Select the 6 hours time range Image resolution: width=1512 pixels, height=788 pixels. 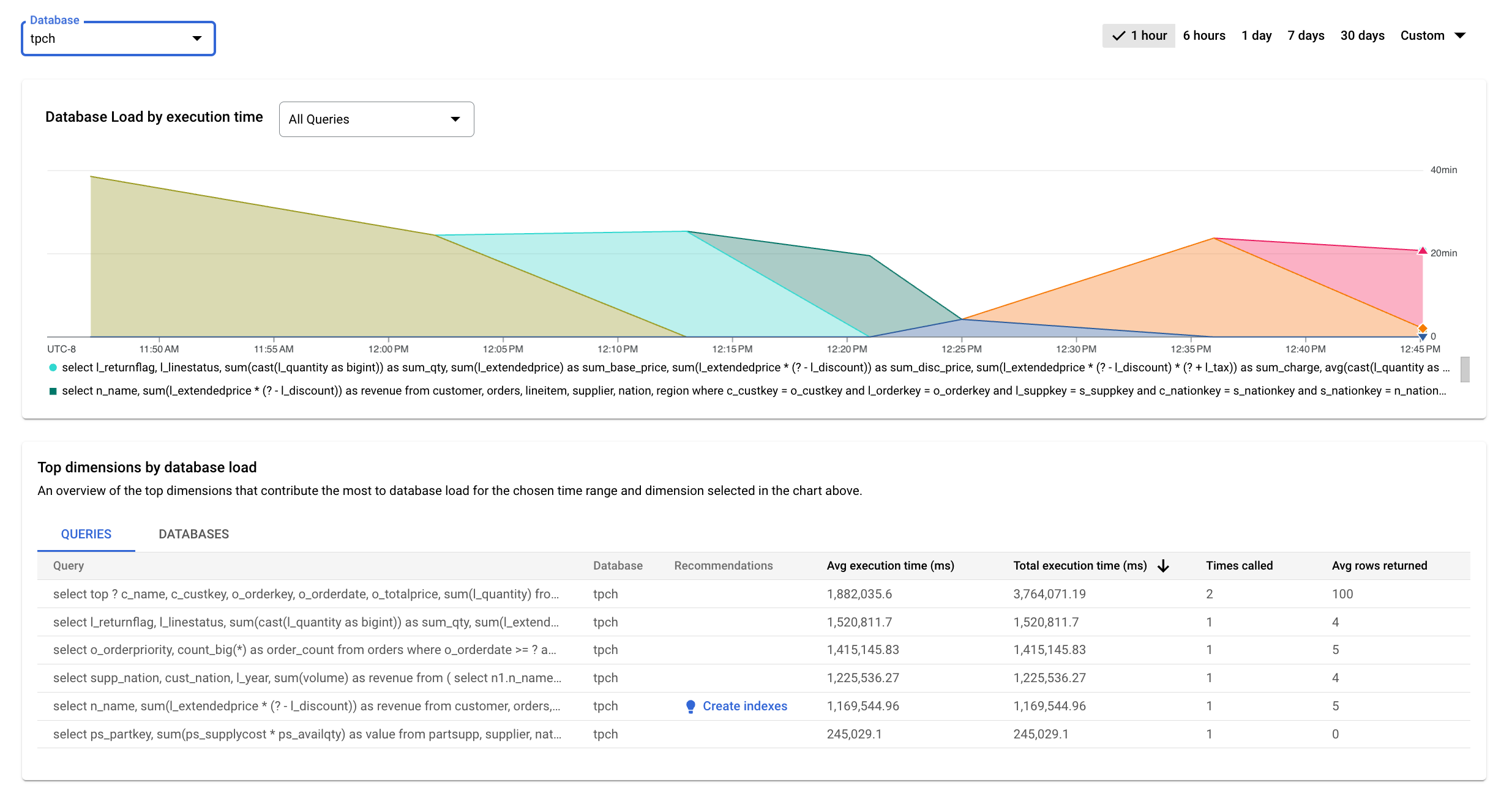click(x=1205, y=35)
